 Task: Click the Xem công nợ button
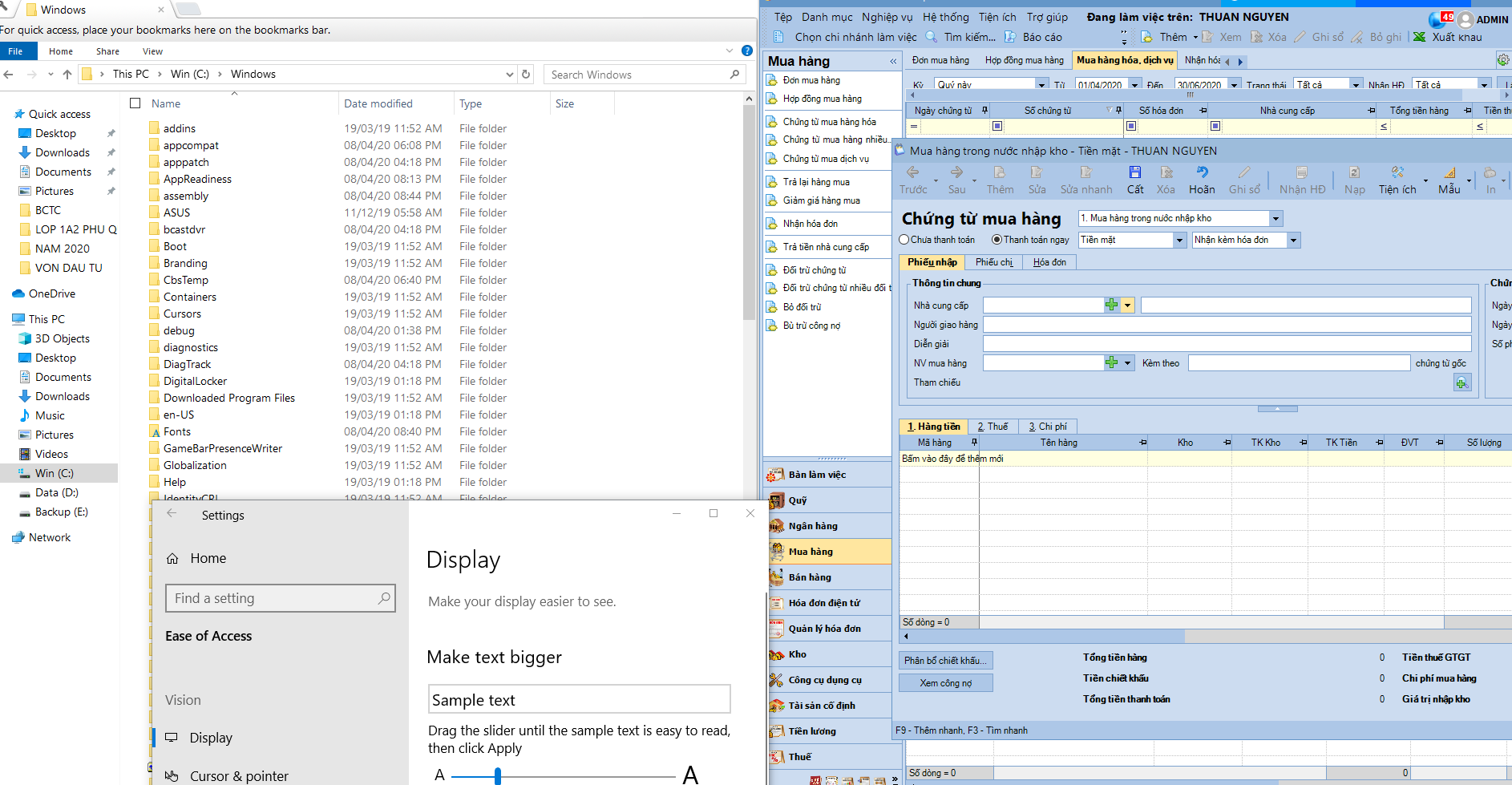tap(945, 683)
